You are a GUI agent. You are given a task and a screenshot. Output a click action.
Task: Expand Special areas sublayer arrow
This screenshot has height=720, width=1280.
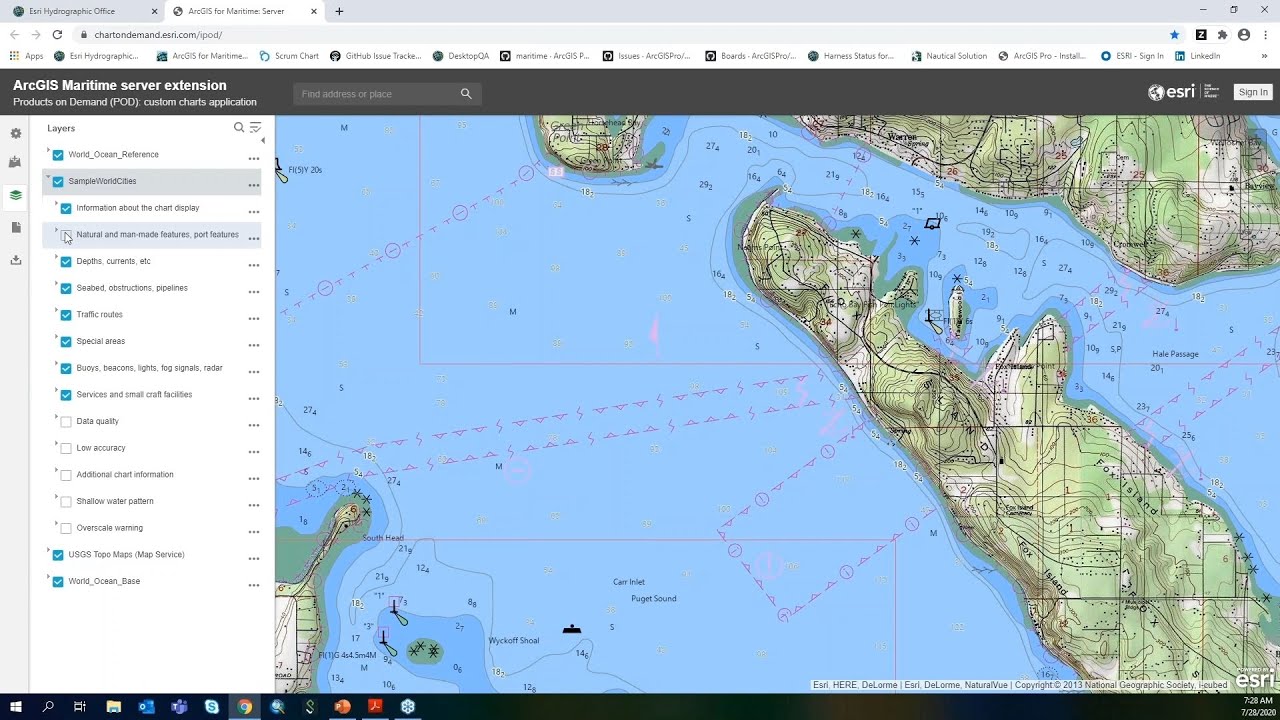point(56,337)
